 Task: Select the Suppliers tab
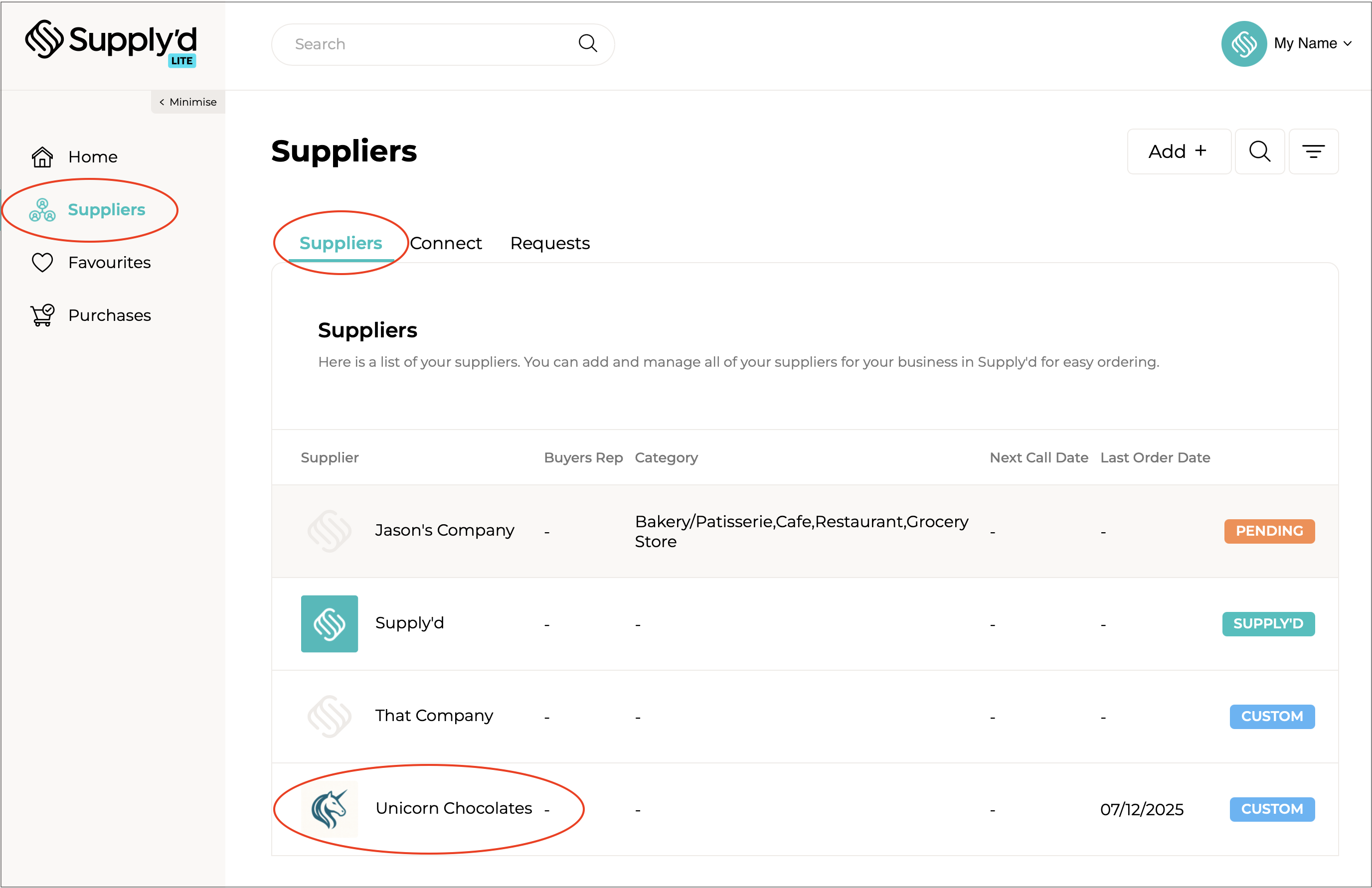click(341, 244)
